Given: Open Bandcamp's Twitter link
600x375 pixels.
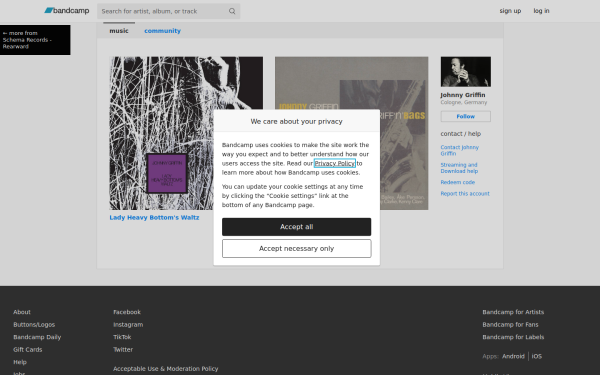Looking at the screenshot, I should pyautogui.click(x=123, y=349).
